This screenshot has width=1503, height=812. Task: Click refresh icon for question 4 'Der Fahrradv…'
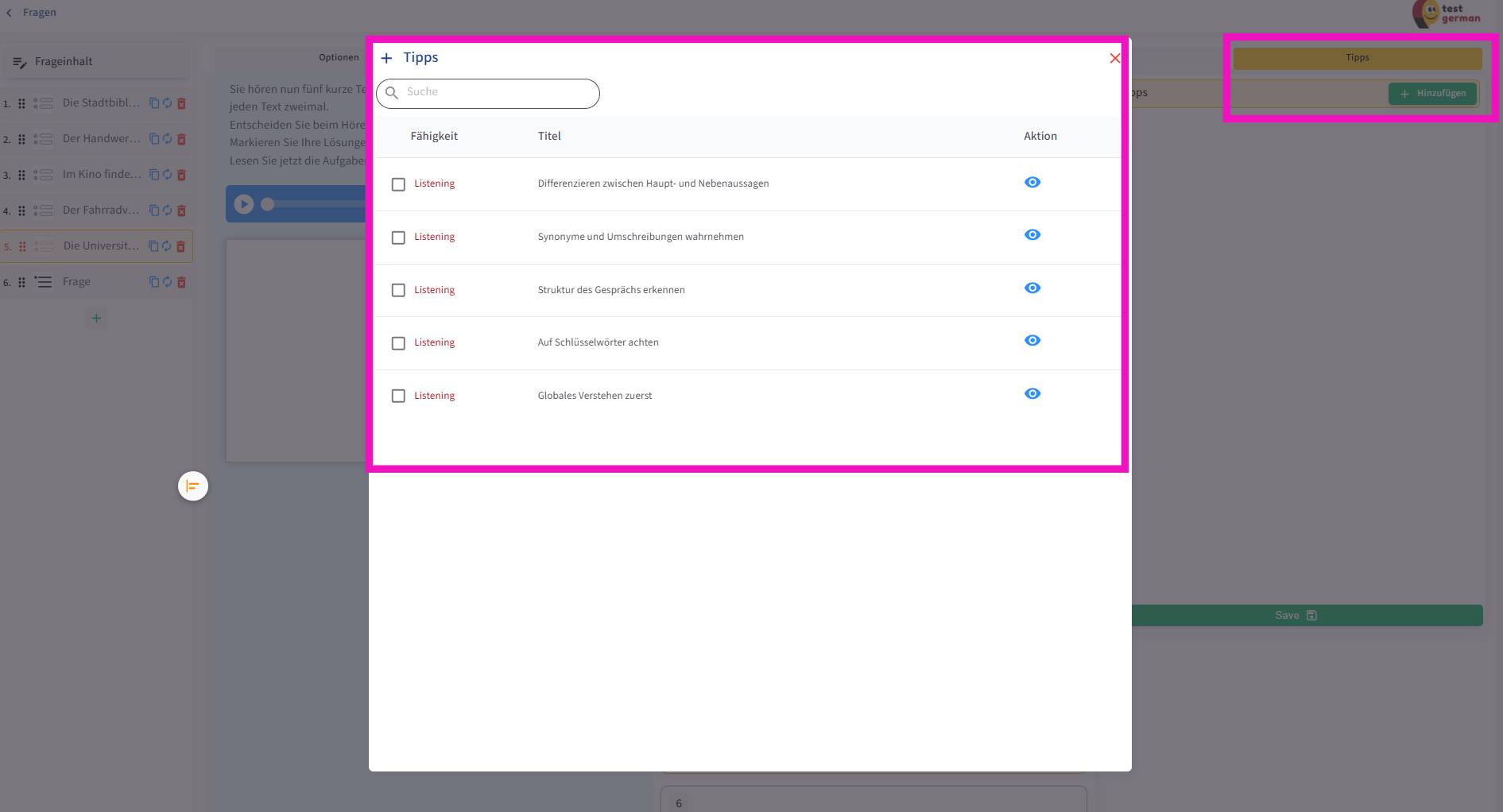tap(168, 211)
